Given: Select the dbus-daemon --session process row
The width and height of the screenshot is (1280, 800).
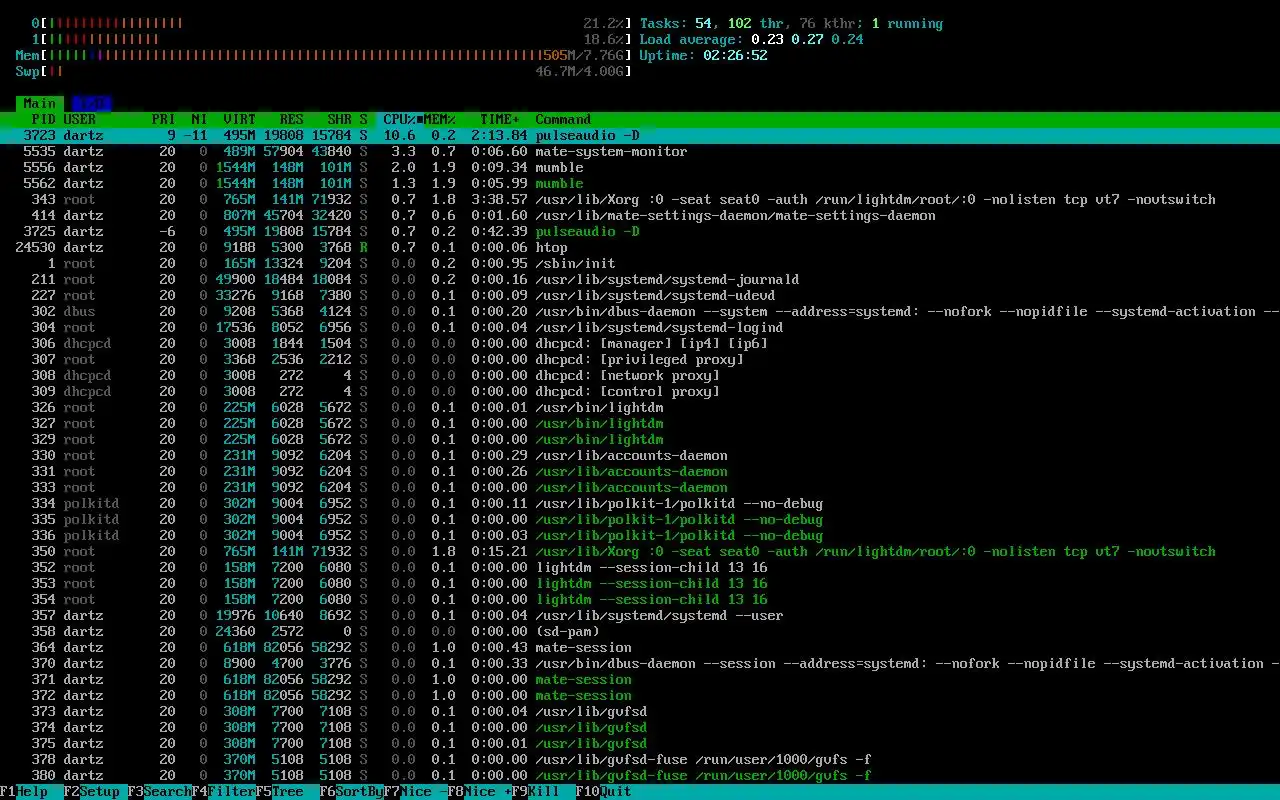Looking at the screenshot, I should (x=640, y=663).
